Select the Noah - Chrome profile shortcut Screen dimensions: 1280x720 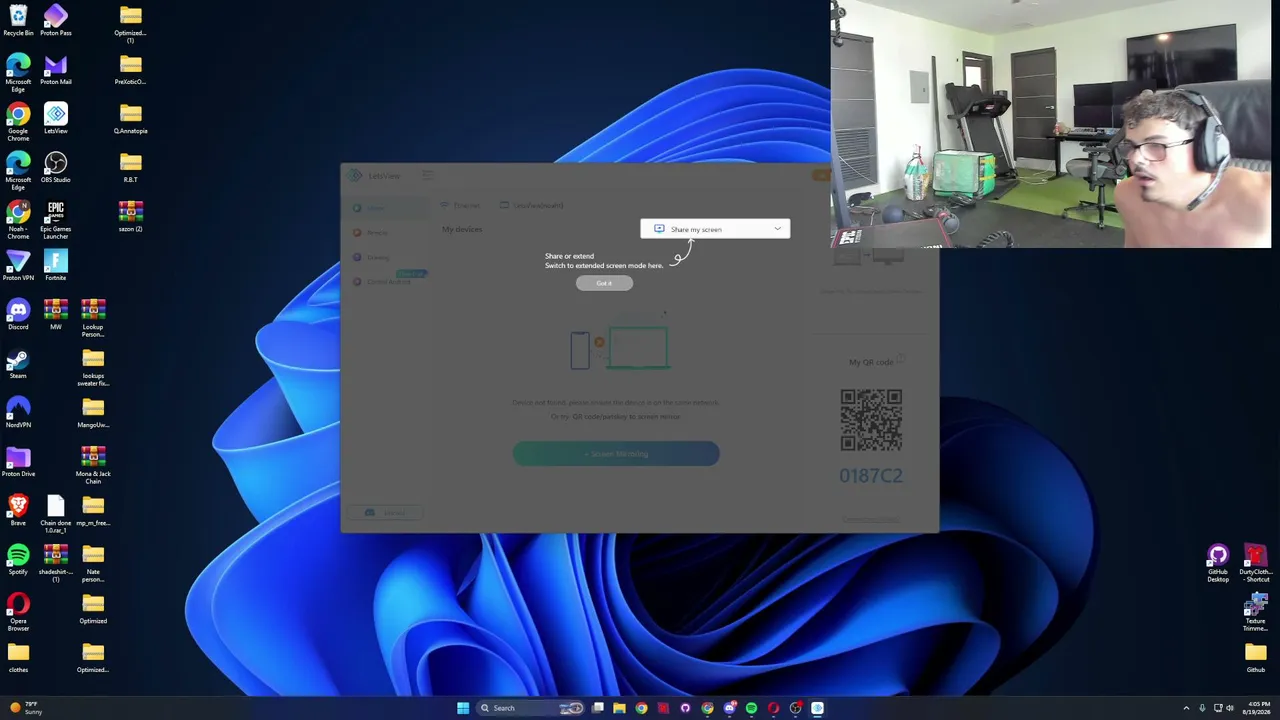coord(18,220)
